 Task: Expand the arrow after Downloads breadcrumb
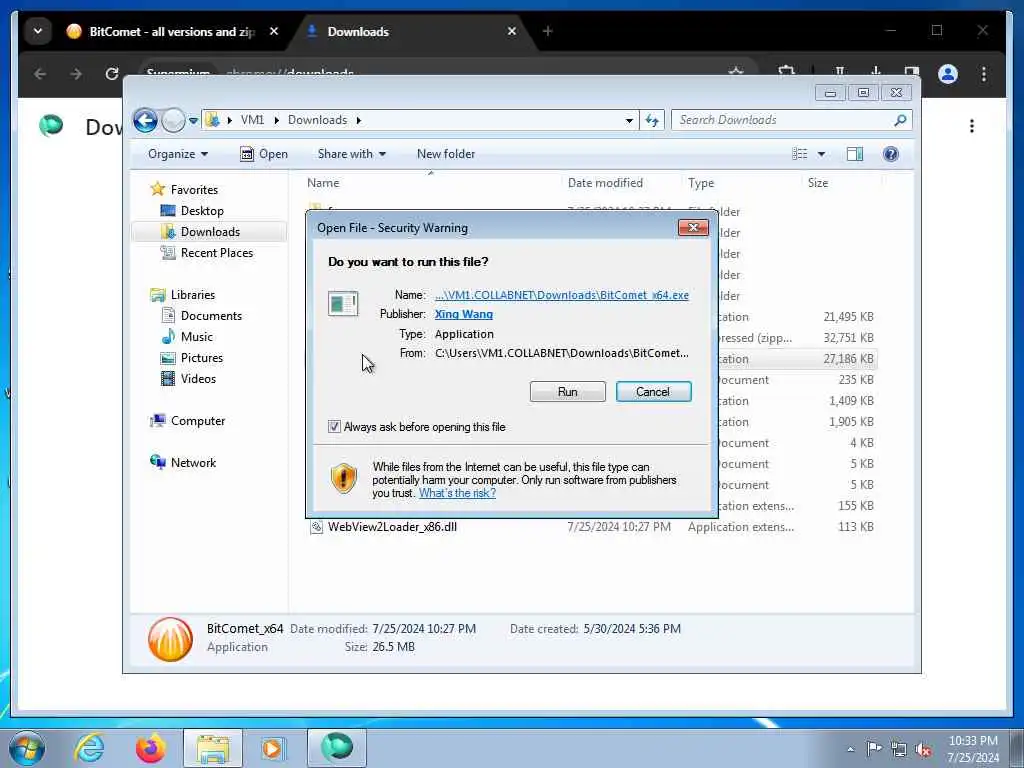[x=359, y=120]
